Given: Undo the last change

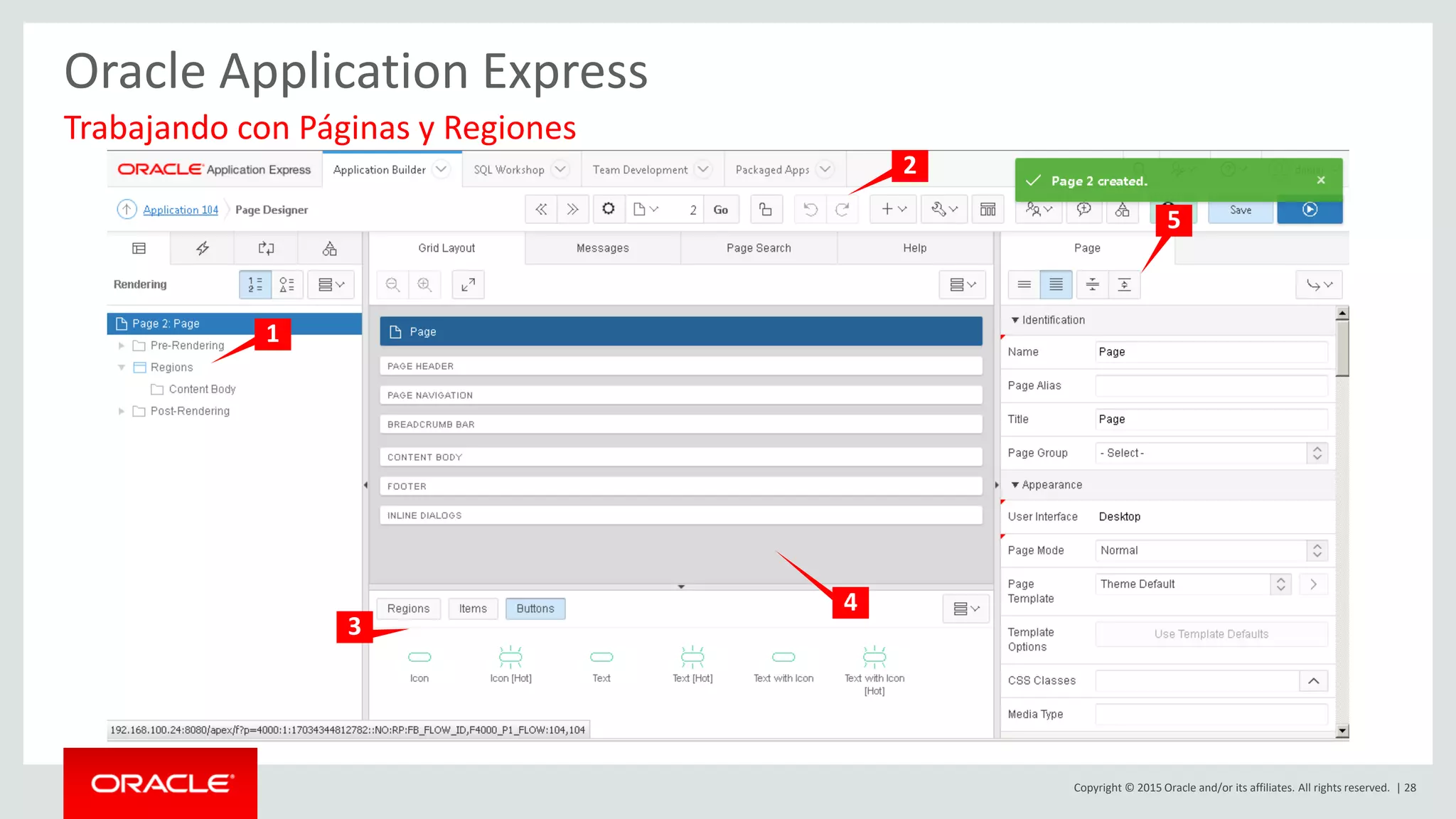Looking at the screenshot, I should (810, 210).
